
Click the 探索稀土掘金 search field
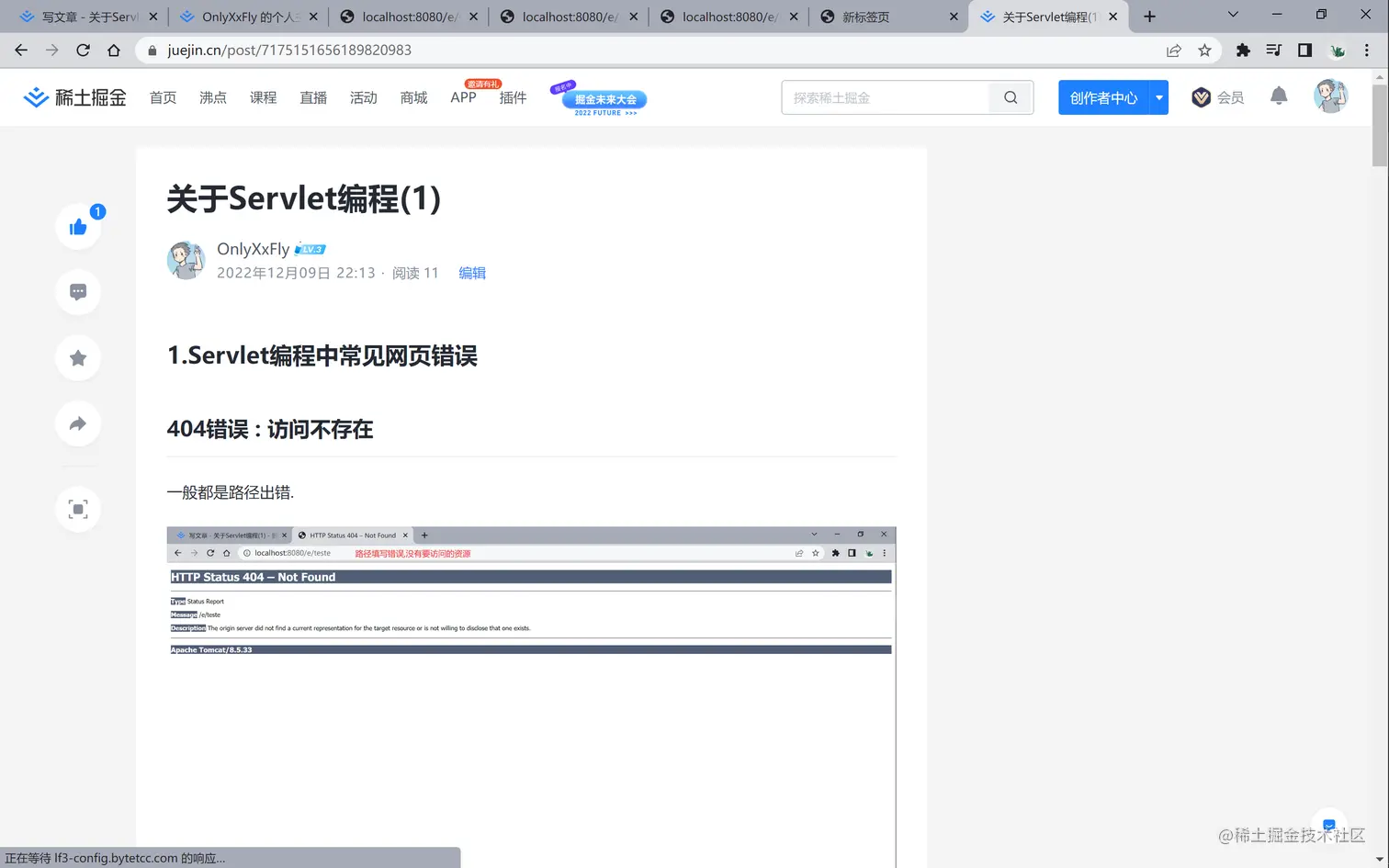click(886, 97)
